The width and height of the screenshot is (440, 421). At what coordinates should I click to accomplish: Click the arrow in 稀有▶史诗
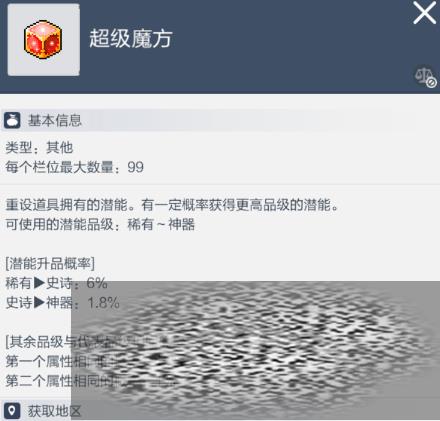39,283
